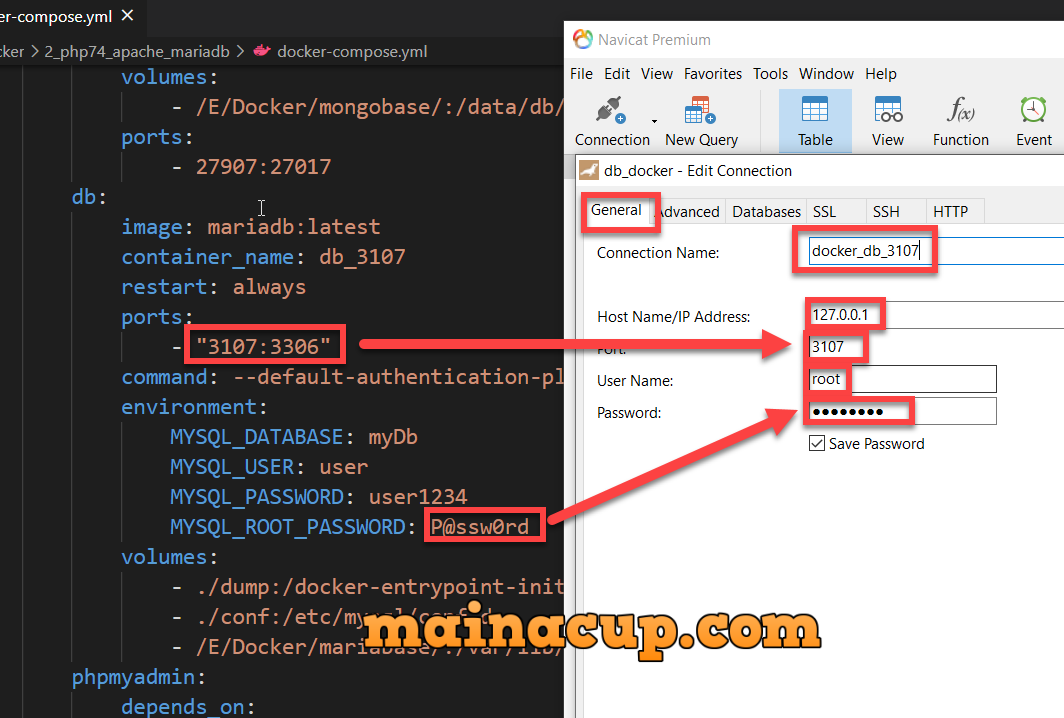Click the environment key in the editor

(189, 407)
